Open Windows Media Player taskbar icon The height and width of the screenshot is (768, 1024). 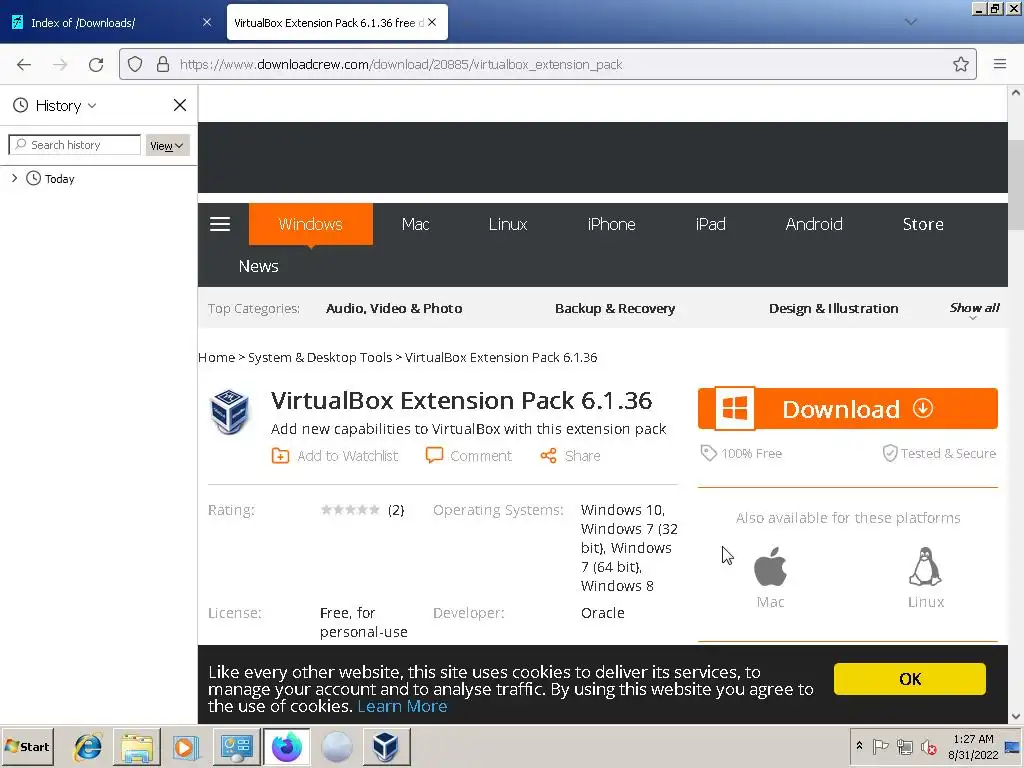pos(185,746)
